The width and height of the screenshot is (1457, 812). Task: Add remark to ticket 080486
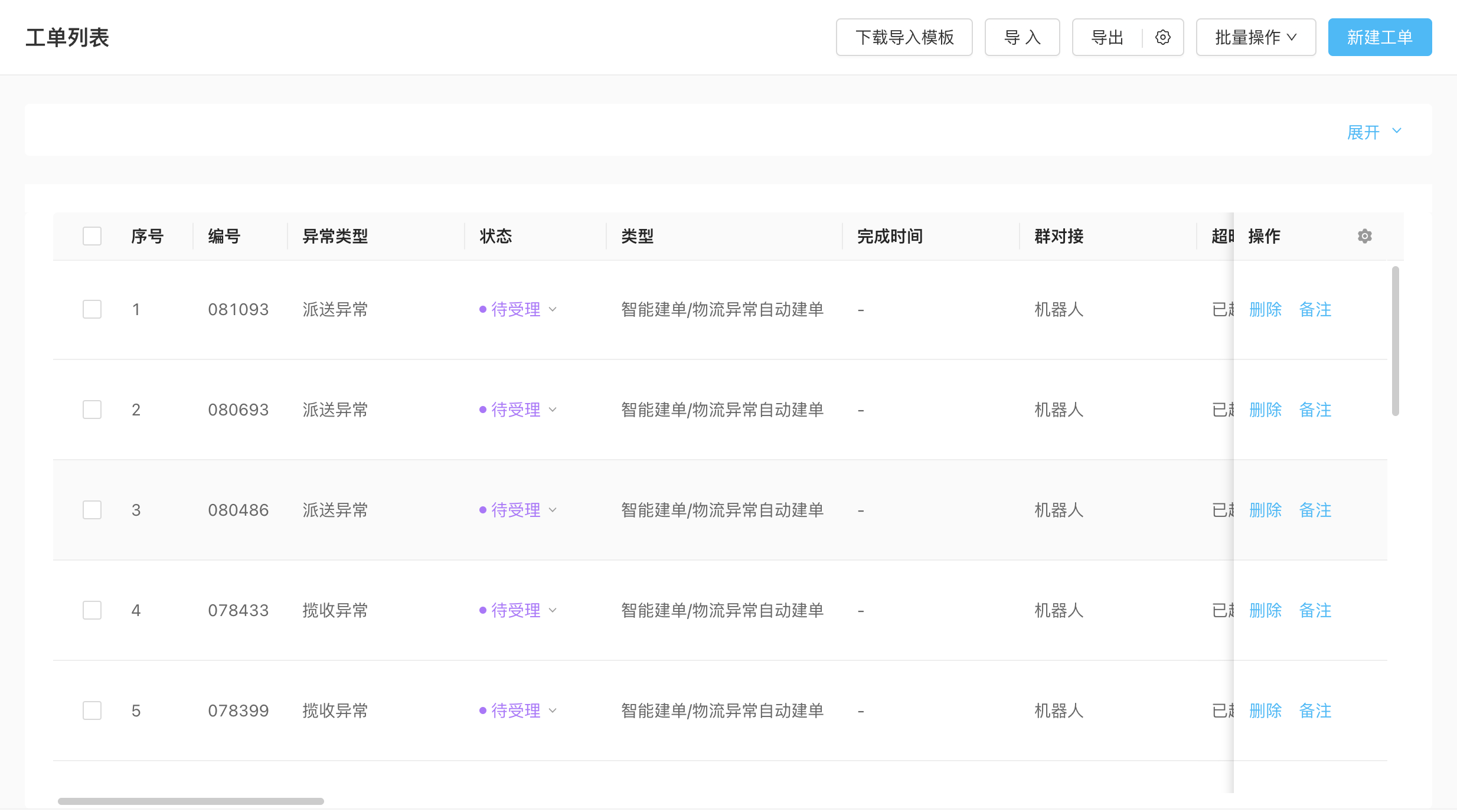tap(1315, 510)
